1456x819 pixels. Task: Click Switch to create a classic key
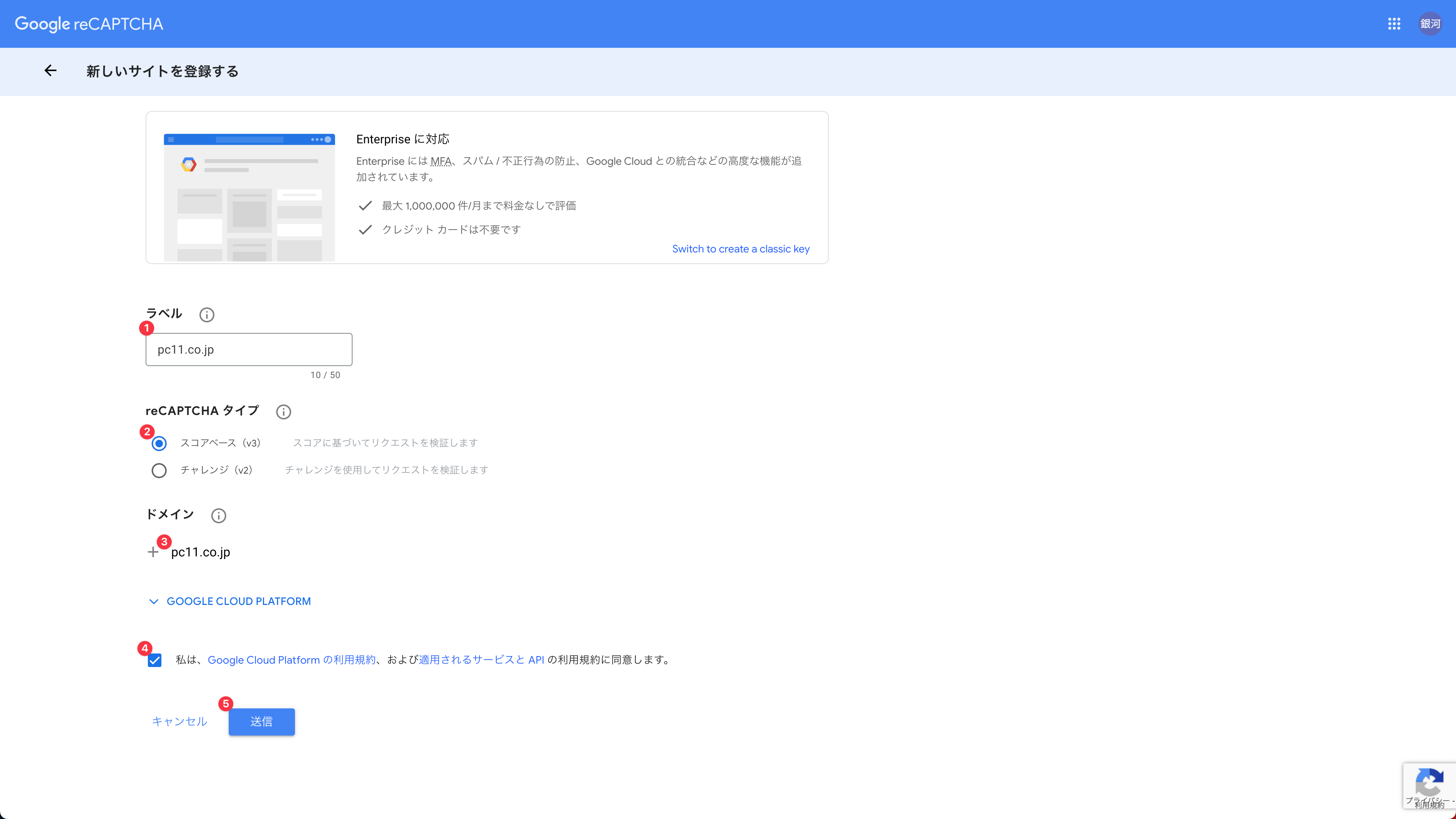[x=740, y=249]
